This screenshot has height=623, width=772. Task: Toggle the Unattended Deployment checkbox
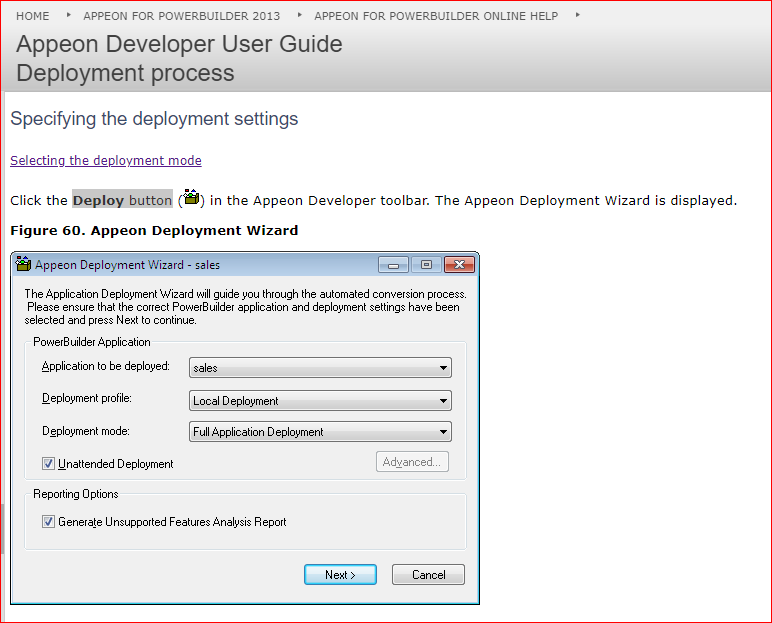[x=48, y=464]
